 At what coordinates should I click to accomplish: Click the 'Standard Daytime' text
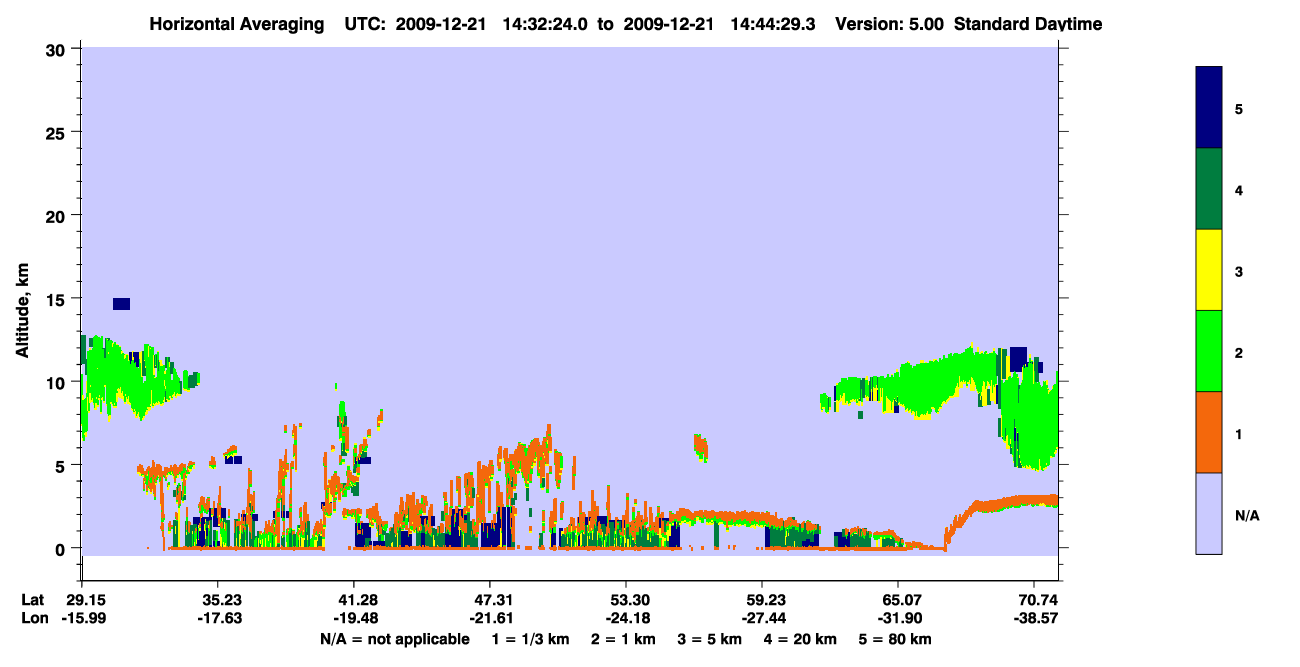1028,24
